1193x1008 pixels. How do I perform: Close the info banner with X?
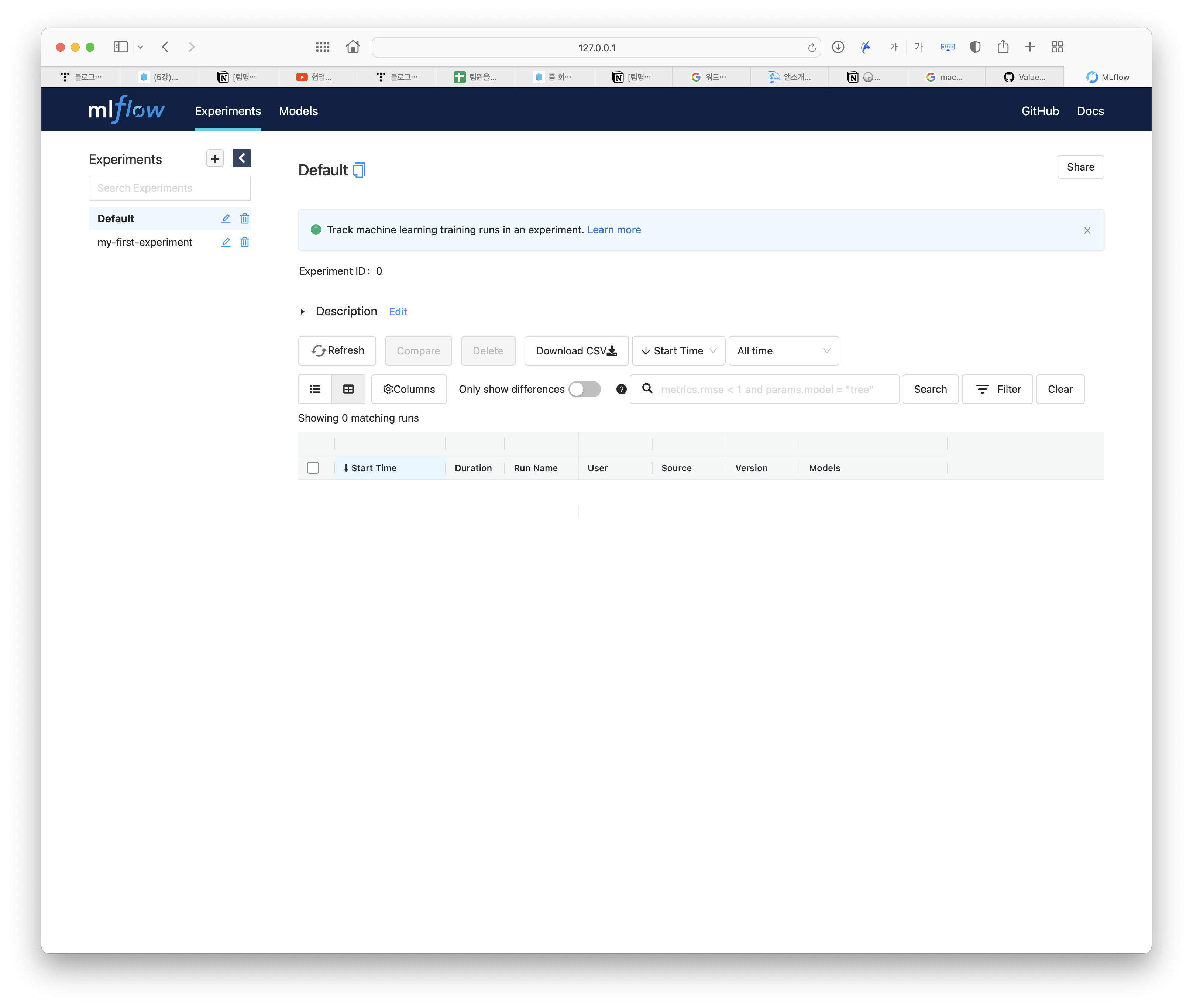[1087, 230]
